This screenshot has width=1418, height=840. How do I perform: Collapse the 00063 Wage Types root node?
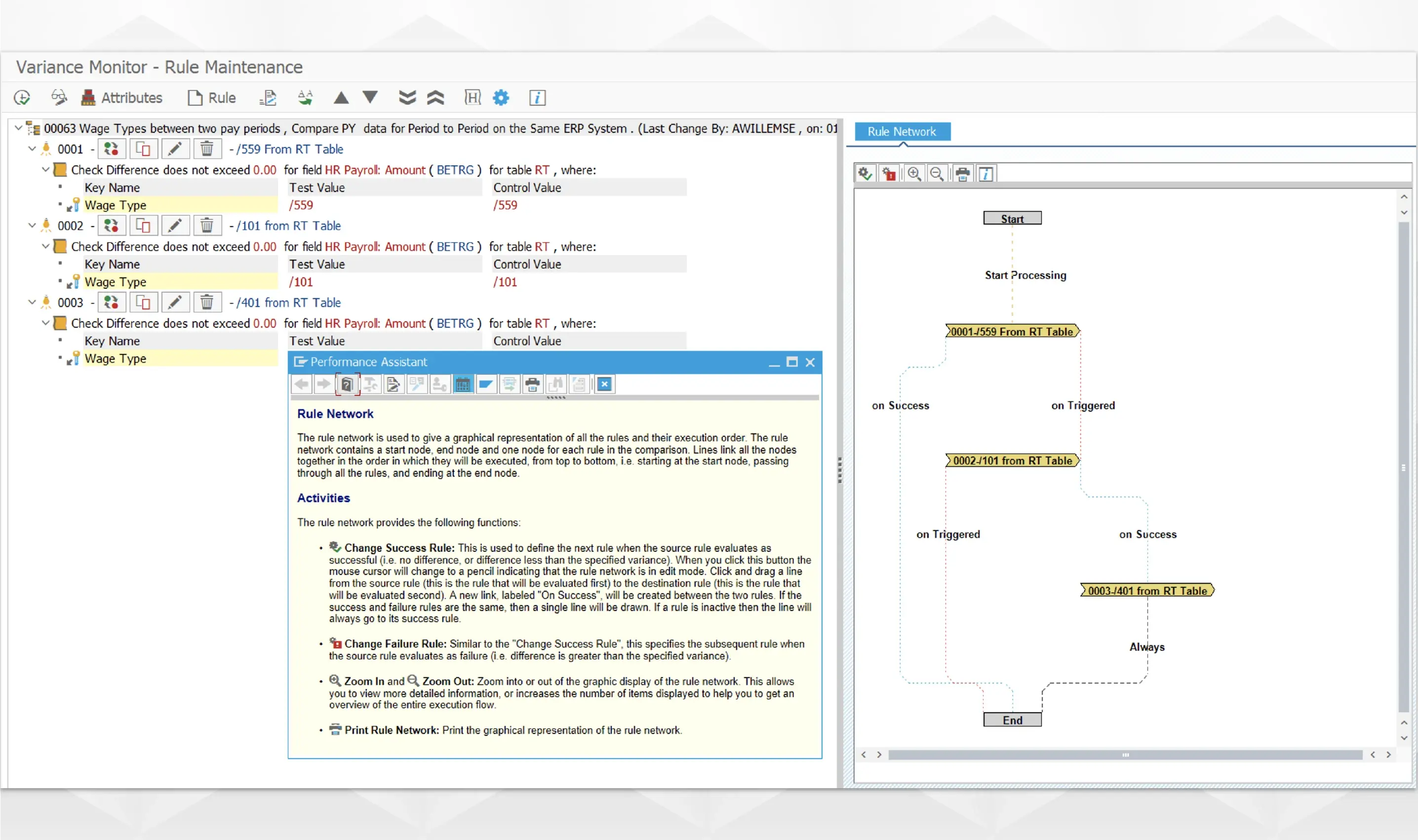(18, 128)
